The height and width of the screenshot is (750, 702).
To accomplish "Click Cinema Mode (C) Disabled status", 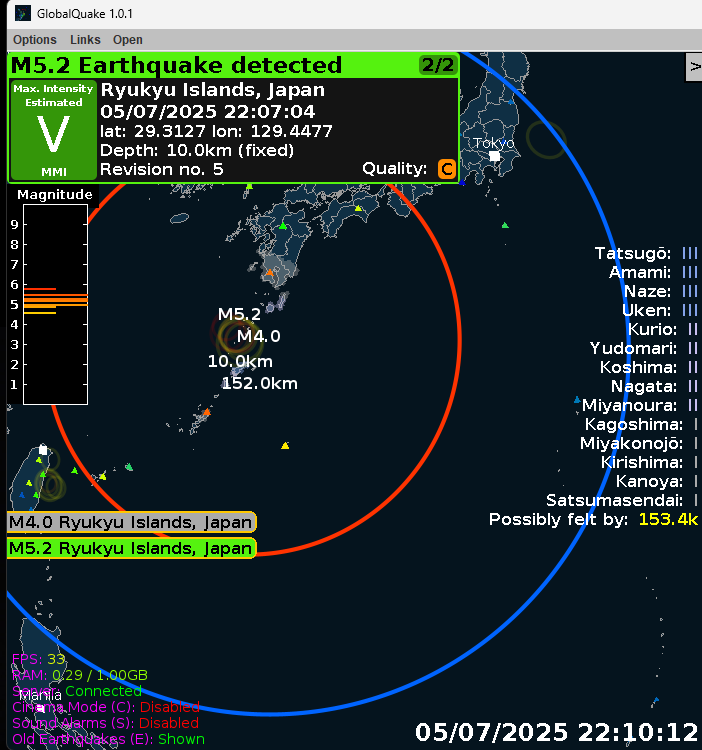I will 106,707.
